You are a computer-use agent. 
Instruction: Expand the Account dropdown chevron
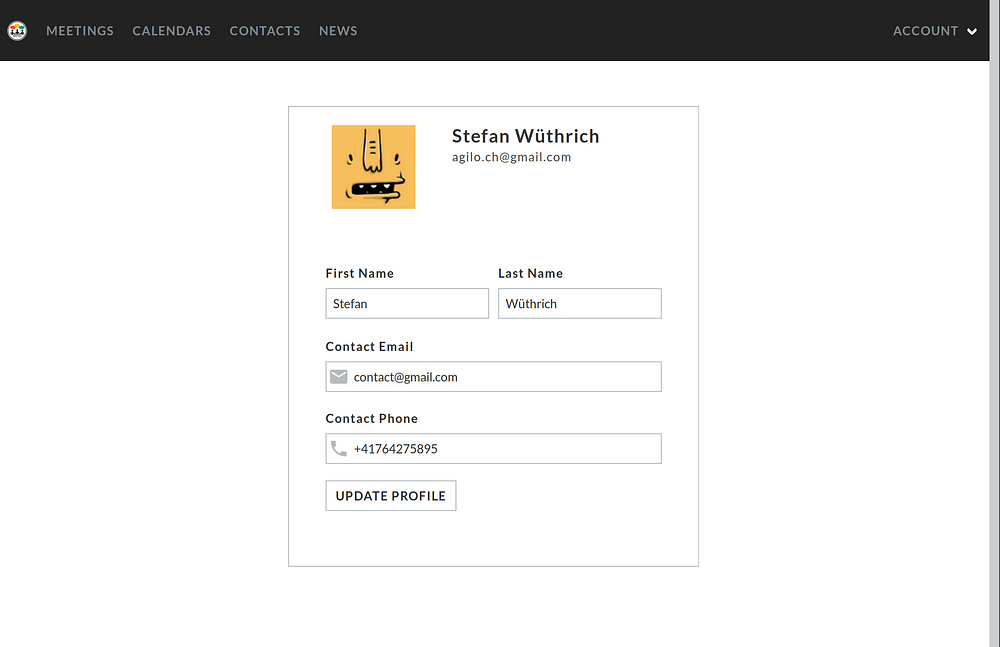(x=972, y=31)
